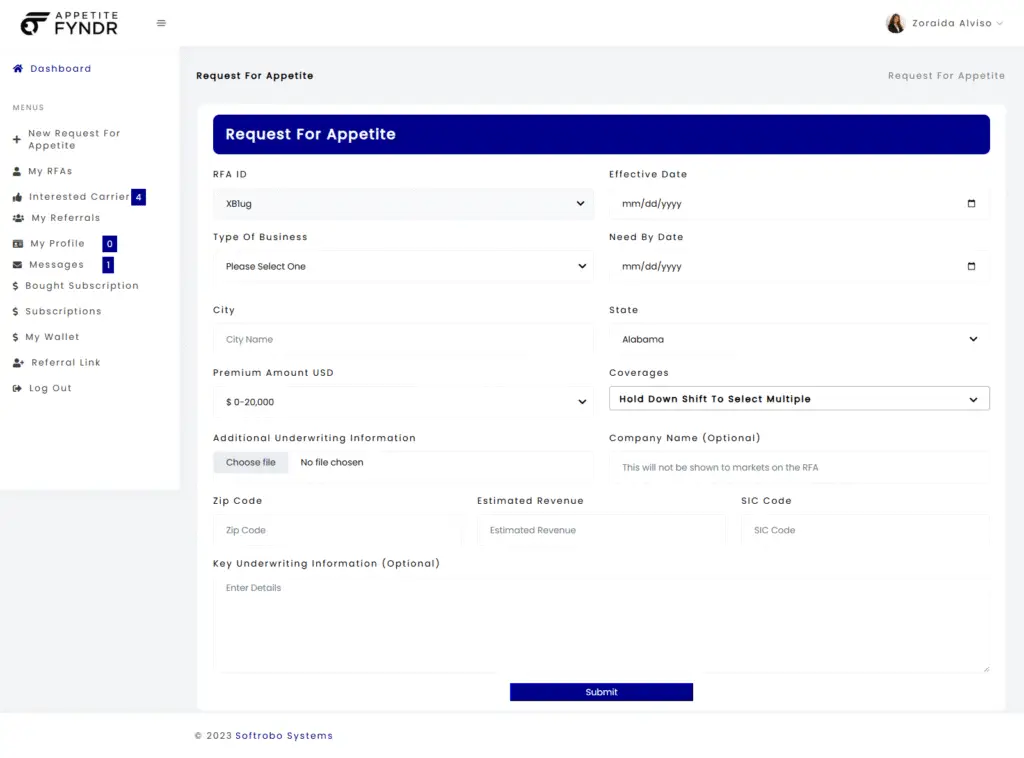
Task: Open Messages menu item
Action: (57, 264)
